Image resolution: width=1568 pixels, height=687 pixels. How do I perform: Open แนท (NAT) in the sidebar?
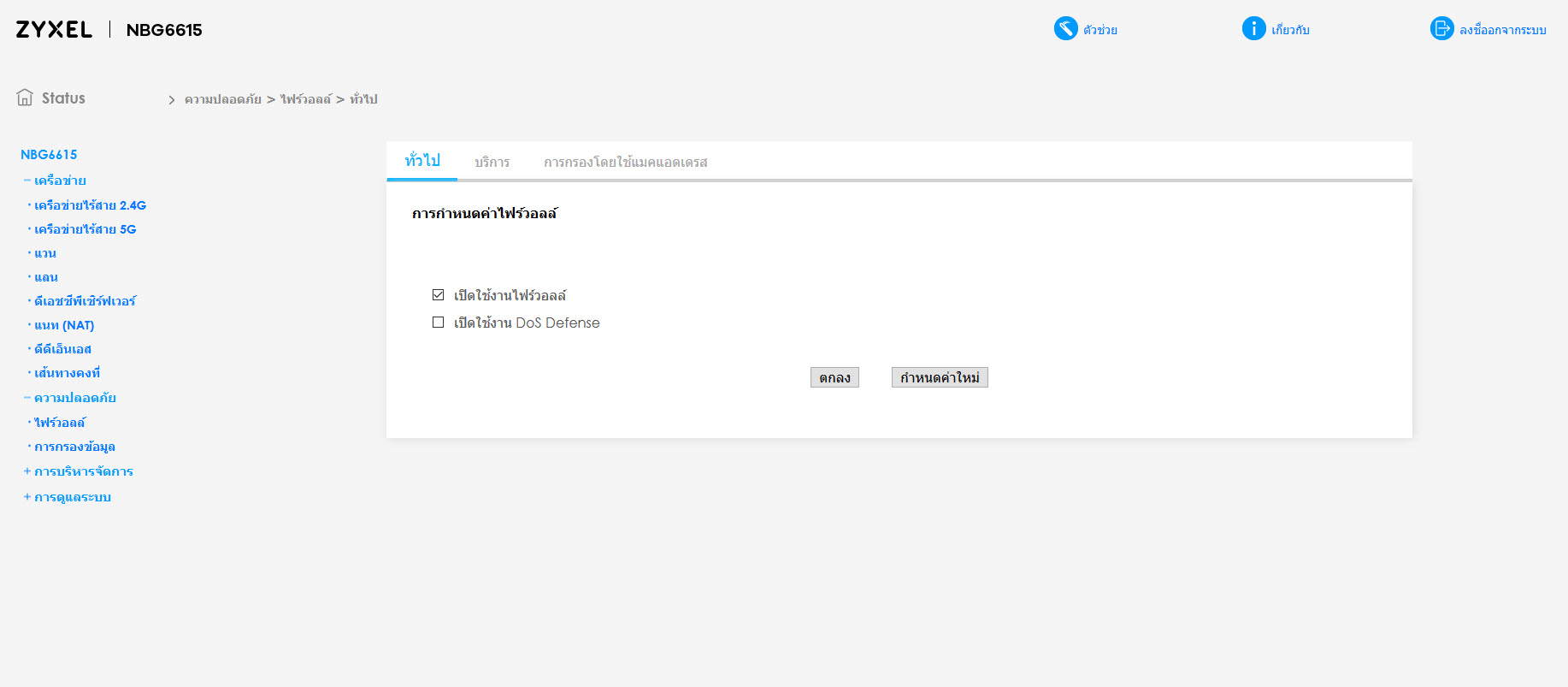click(64, 325)
